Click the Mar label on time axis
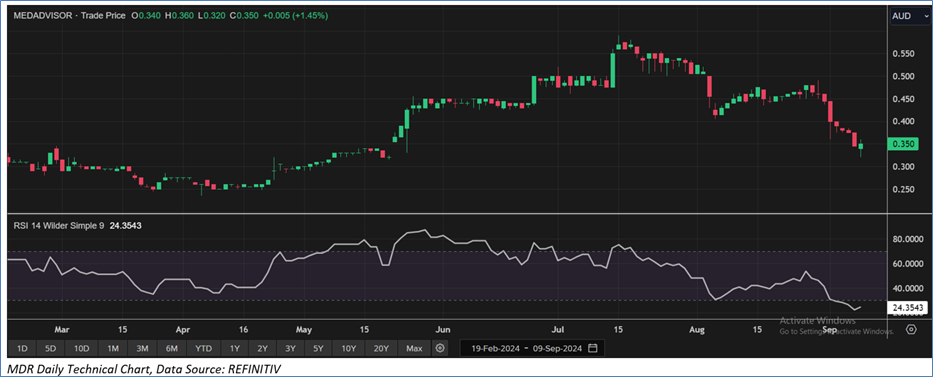933x377 pixels. click(x=62, y=329)
